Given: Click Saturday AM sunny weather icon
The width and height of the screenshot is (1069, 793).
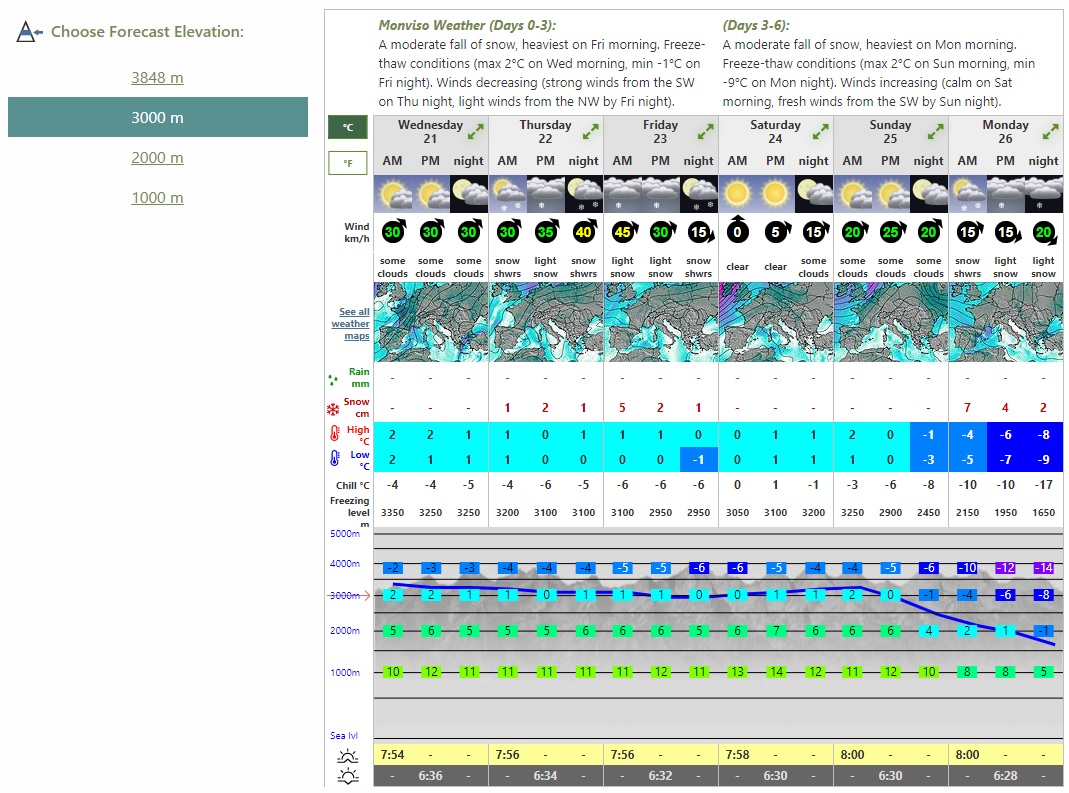Looking at the screenshot, I should point(737,193).
